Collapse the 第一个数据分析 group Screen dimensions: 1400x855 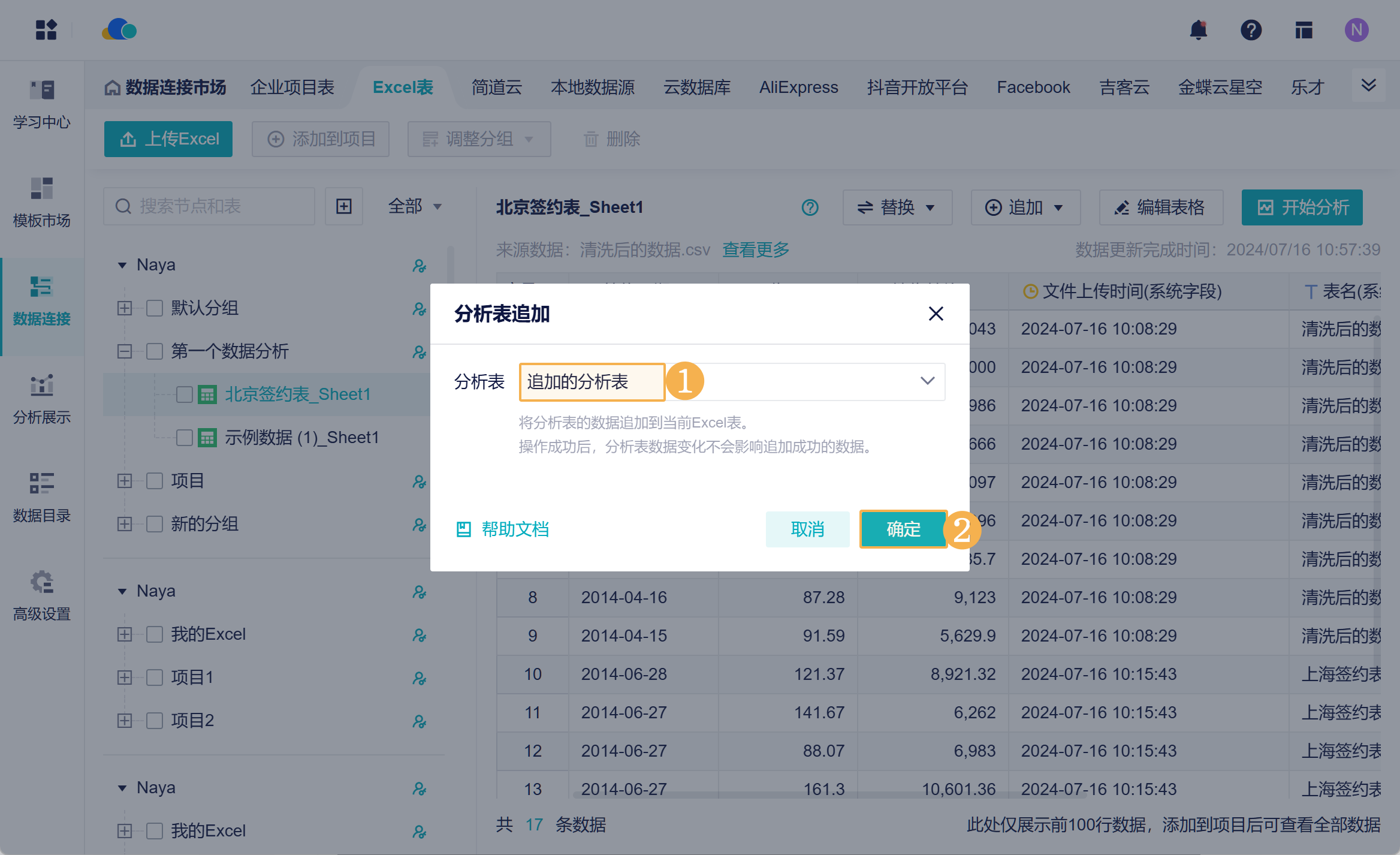point(124,351)
